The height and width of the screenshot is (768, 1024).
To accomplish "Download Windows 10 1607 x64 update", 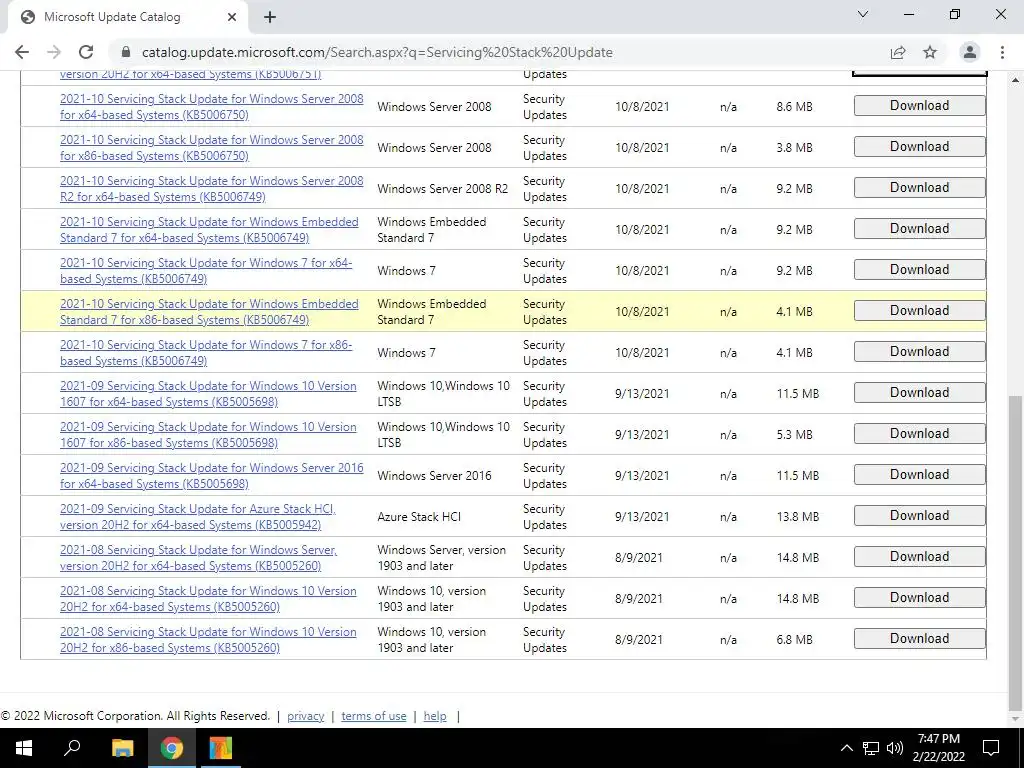I will (x=920, y=393).
